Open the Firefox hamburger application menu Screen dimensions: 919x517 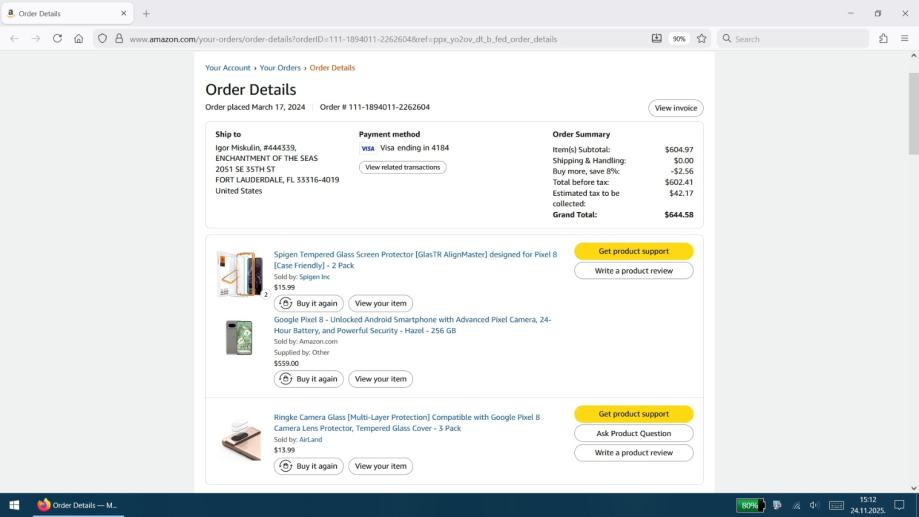pyautogui.click(x=904, y=39)
